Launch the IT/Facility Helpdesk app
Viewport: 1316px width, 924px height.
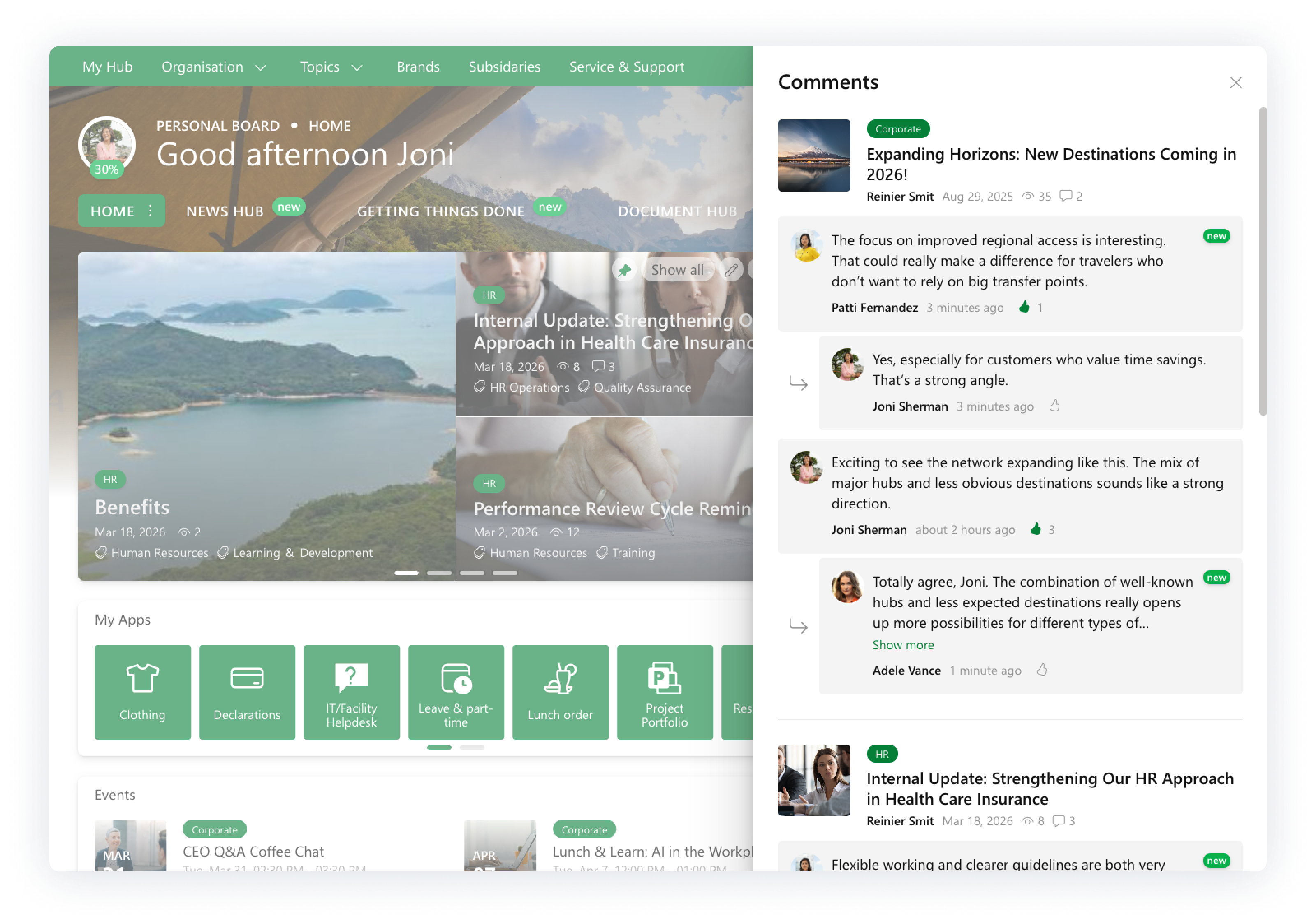click(351, 691)
